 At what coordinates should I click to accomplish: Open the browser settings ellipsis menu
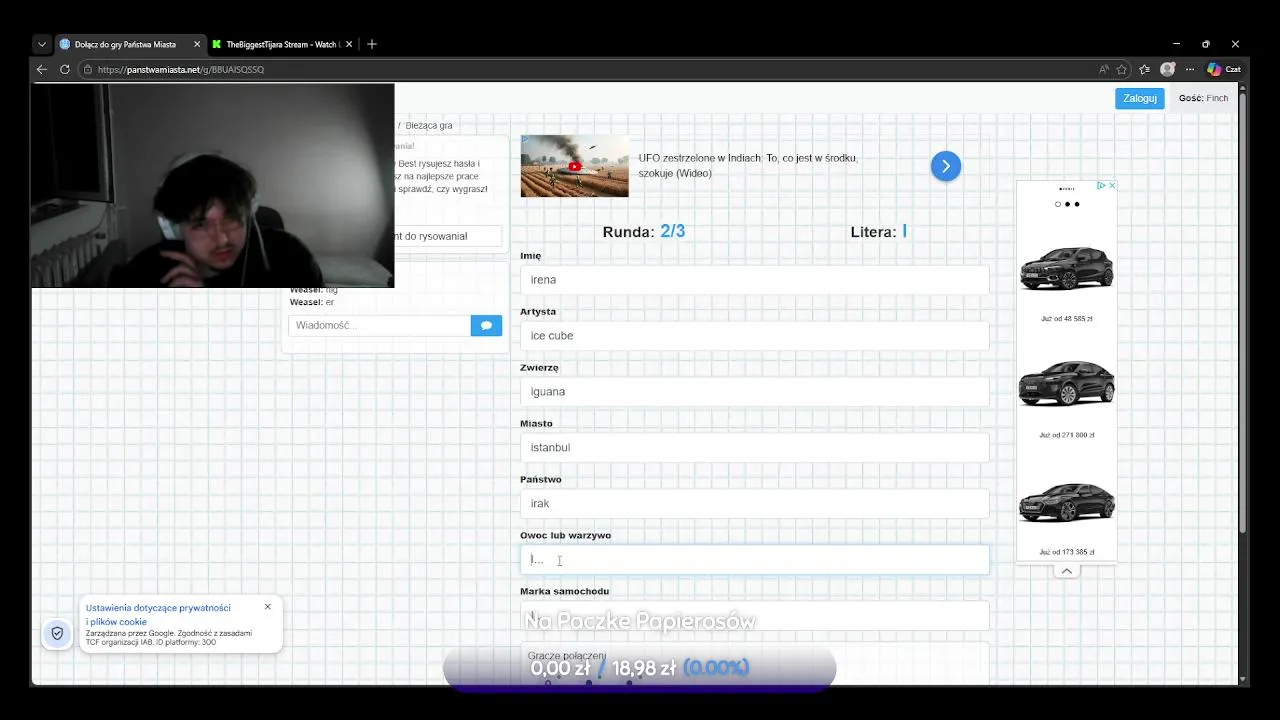point(1190,70)
